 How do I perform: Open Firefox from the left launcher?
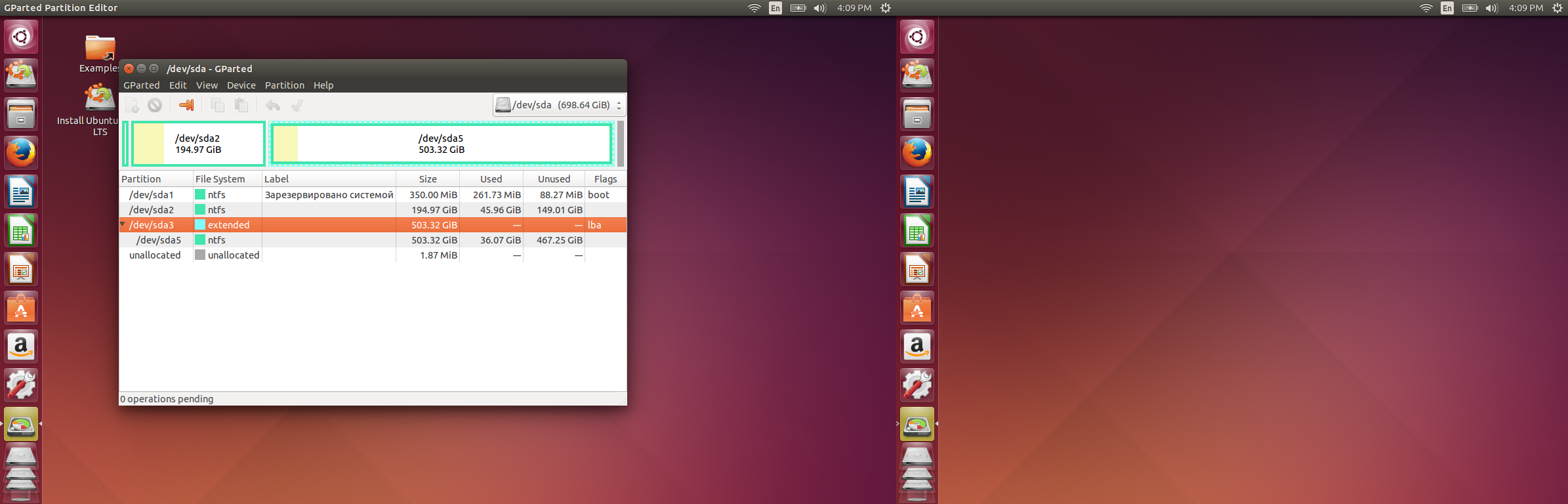coord(21,153)
